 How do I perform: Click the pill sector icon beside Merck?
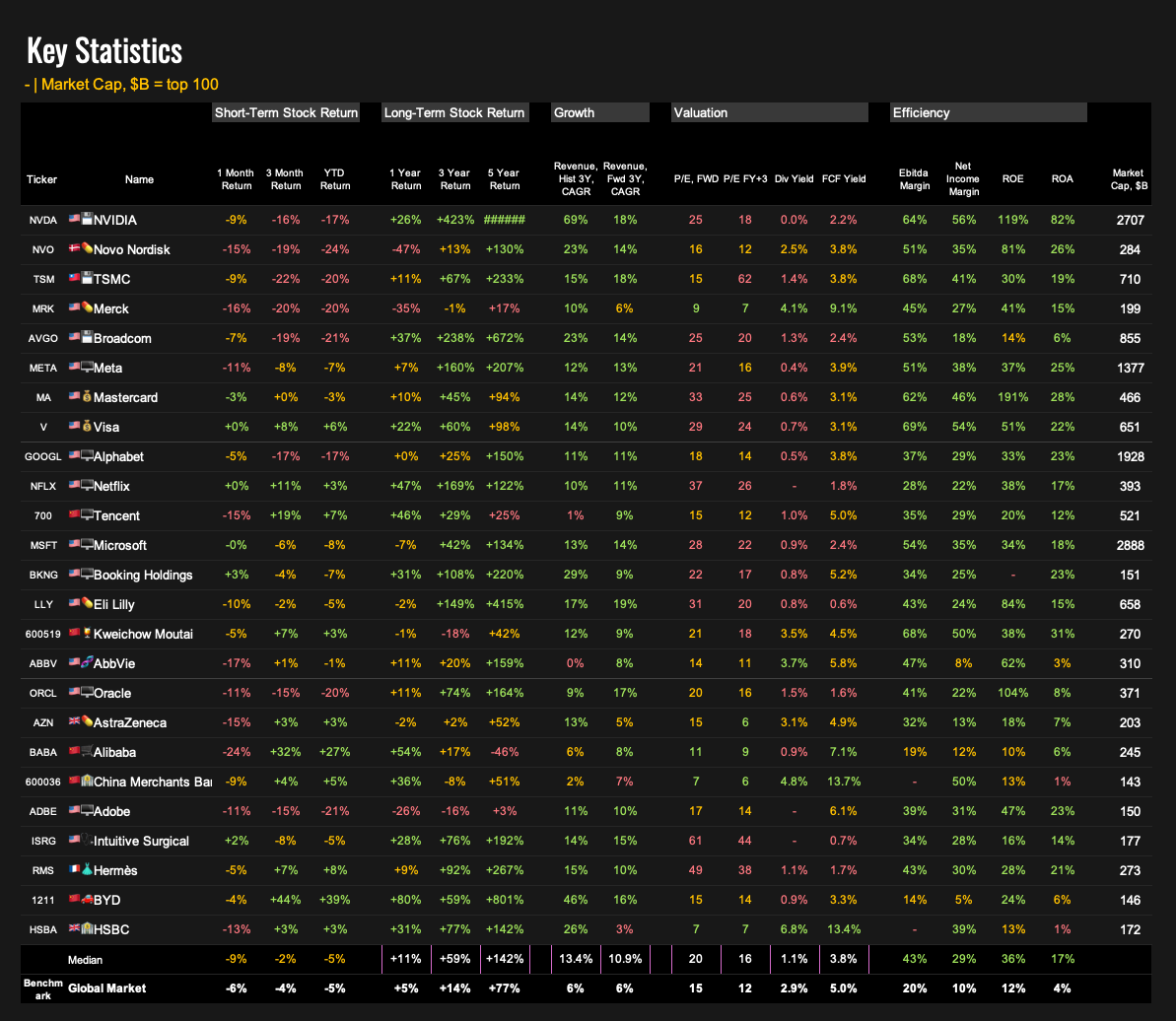tap(87, 307)
